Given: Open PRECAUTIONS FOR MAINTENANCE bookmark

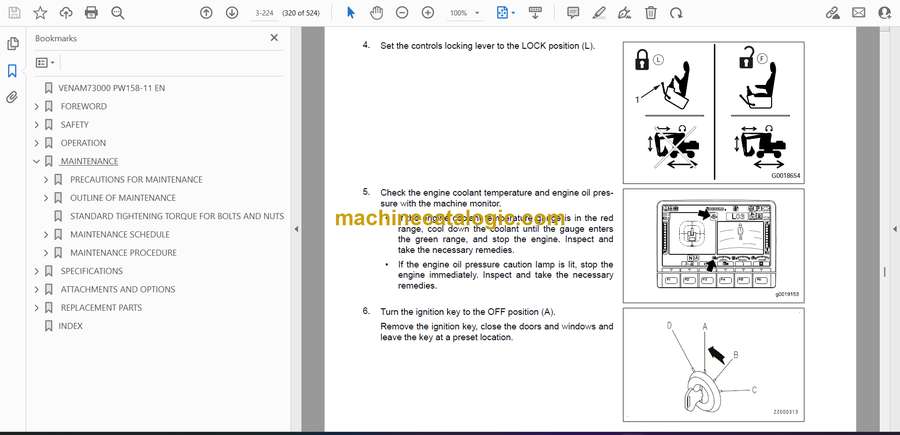Looking at the screenshot, I should [x=137, y=180].
